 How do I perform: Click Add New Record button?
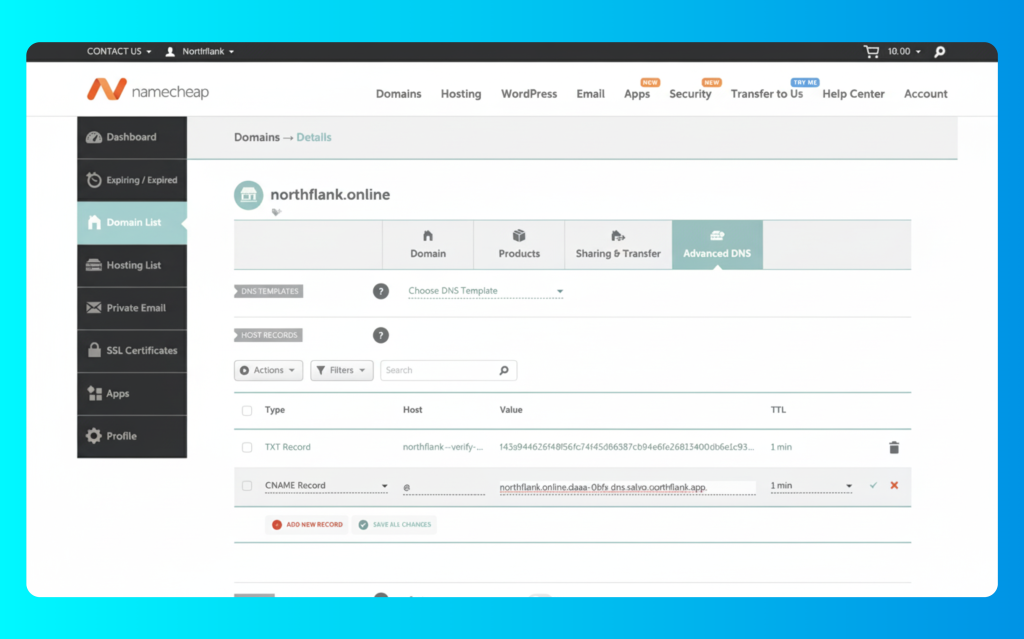(307, 524)
